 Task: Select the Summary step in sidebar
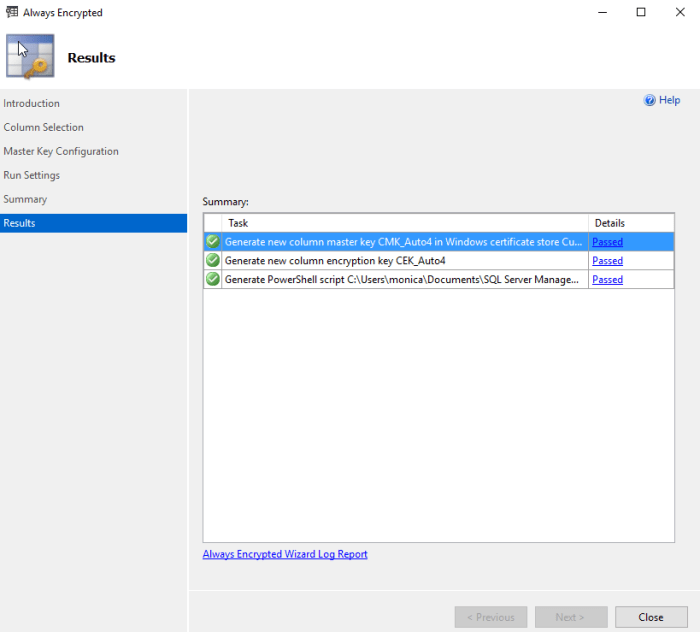25,199
